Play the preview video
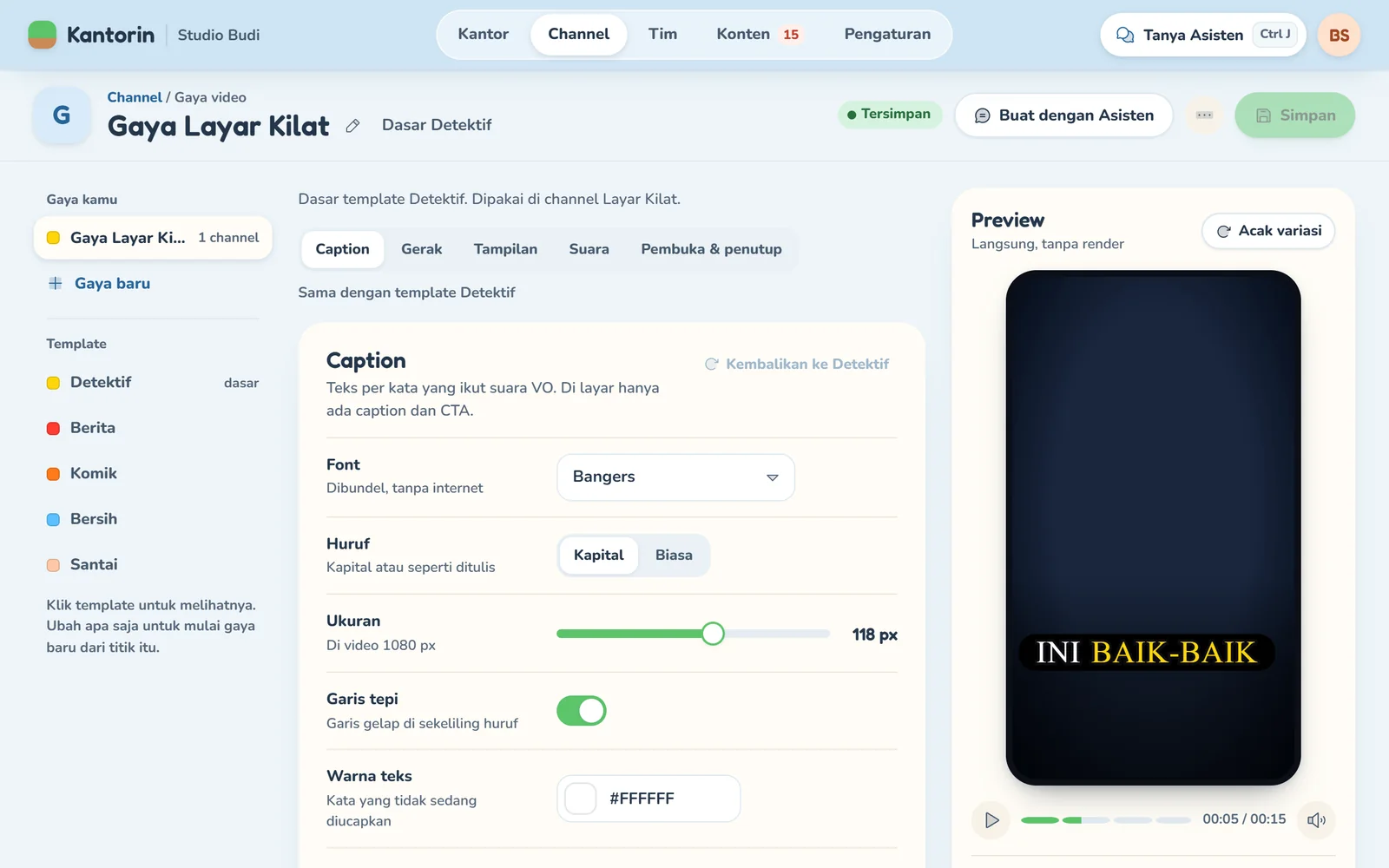 coord(991,820)
